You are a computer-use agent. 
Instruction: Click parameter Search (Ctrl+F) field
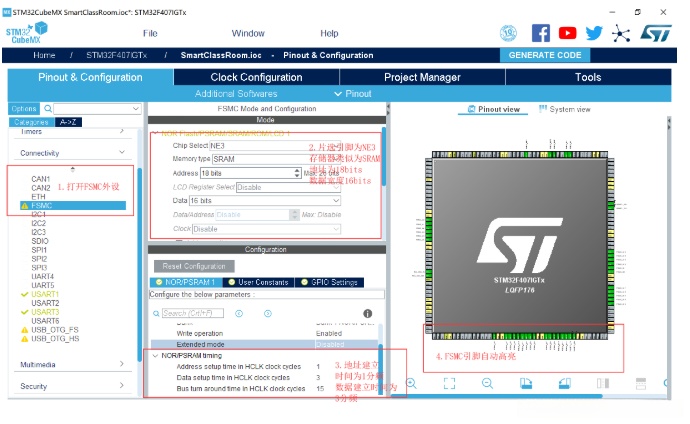(193, 313)
